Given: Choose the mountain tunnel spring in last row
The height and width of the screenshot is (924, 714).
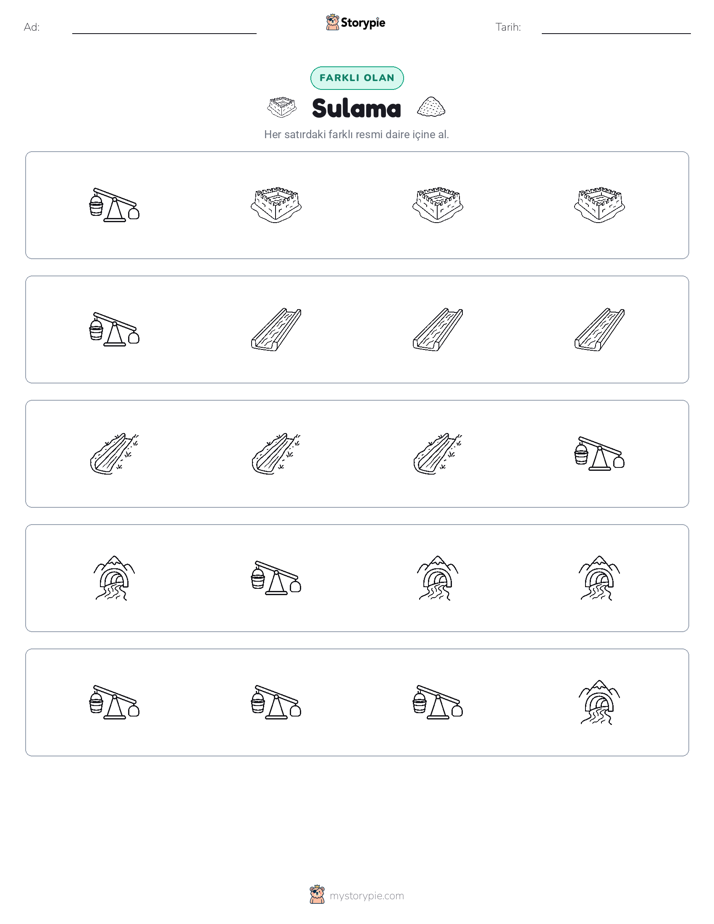Looking at the screenshot, I should (x=600, y=702).
